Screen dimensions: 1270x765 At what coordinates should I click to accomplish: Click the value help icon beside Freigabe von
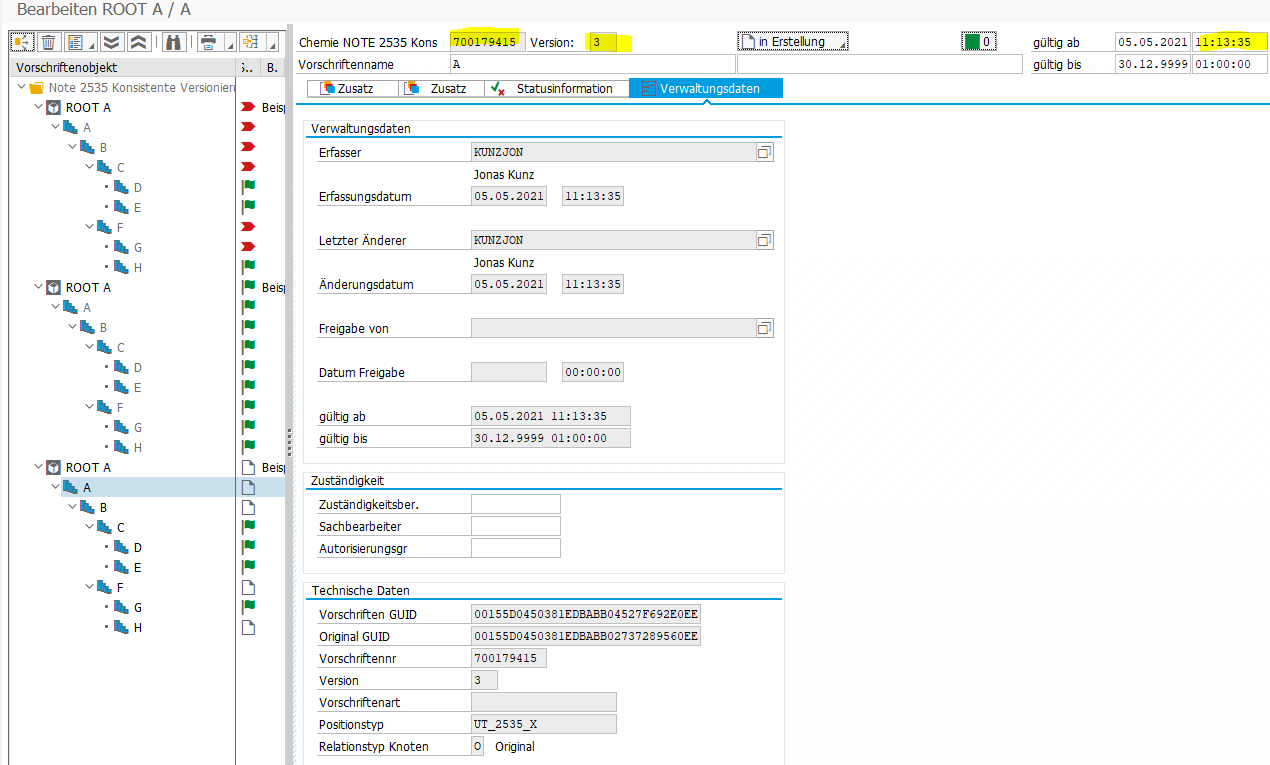(764, 328)
